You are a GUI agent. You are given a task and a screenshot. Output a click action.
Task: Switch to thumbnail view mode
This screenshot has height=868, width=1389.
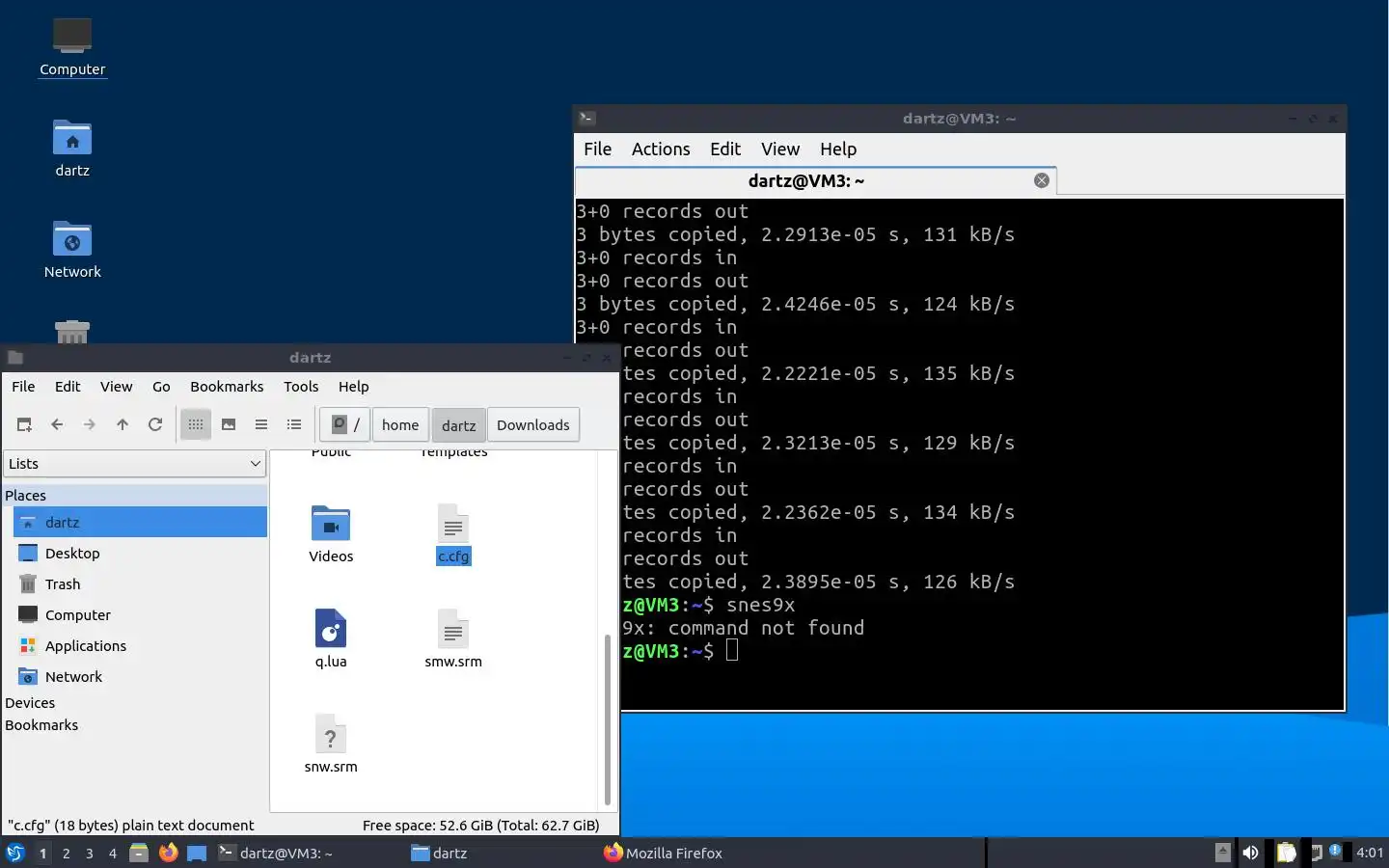click(x=229, y=424)
